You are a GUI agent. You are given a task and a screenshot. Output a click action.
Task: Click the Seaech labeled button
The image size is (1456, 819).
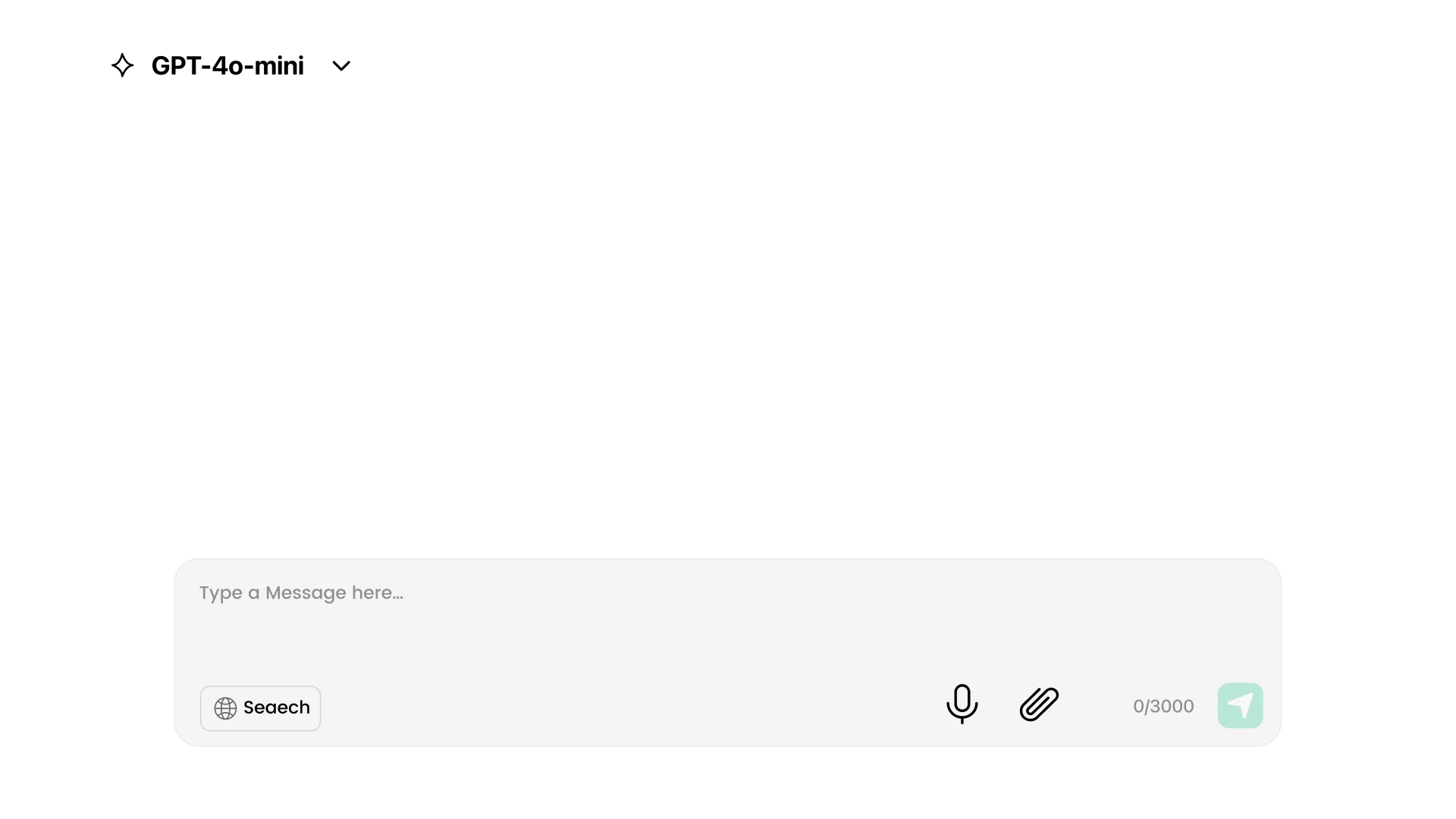tap(276, 708)
